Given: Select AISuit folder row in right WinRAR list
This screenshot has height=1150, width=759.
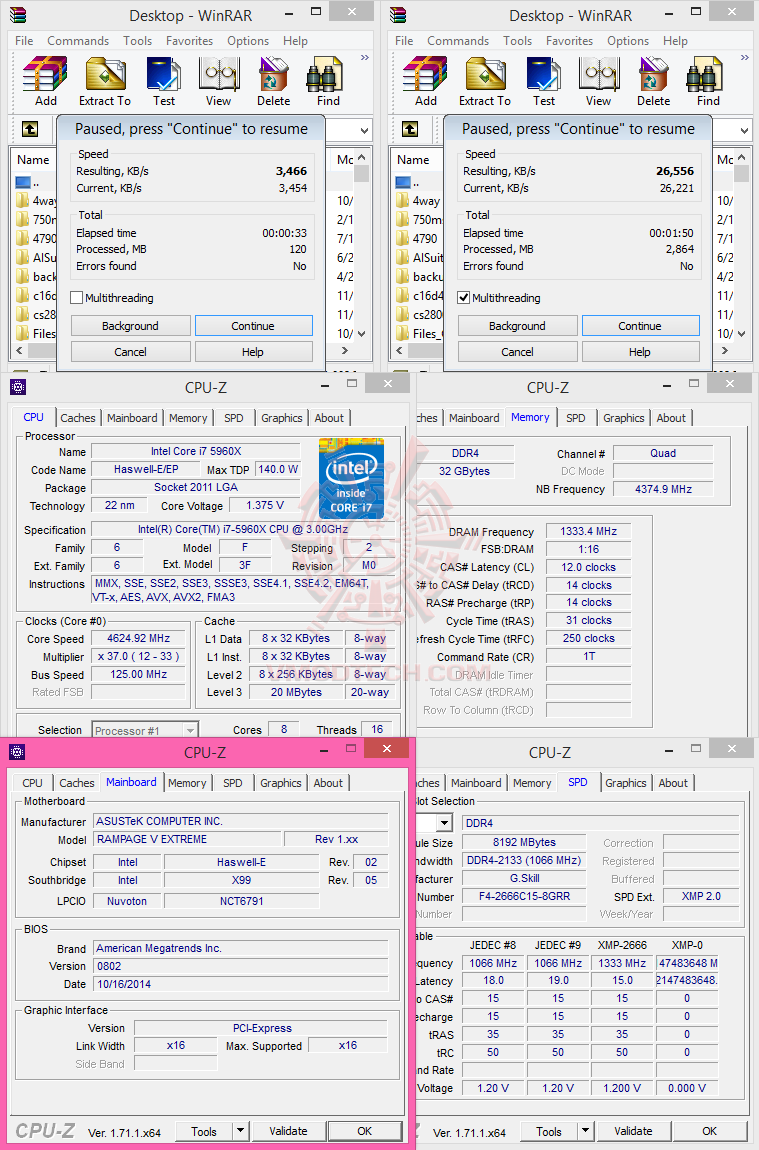Looking at the screenshot, I should tap(419, 257).
